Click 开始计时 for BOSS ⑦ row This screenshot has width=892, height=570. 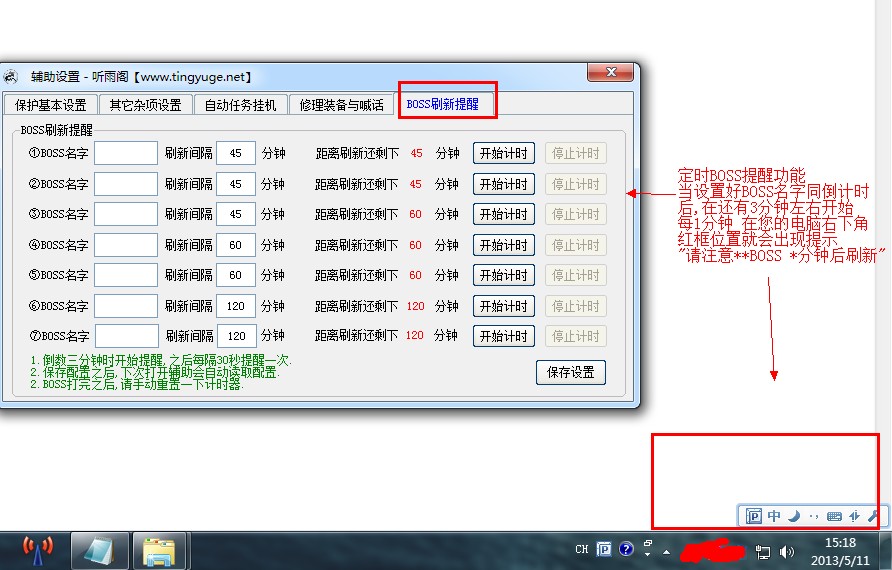tap(503, 336)
